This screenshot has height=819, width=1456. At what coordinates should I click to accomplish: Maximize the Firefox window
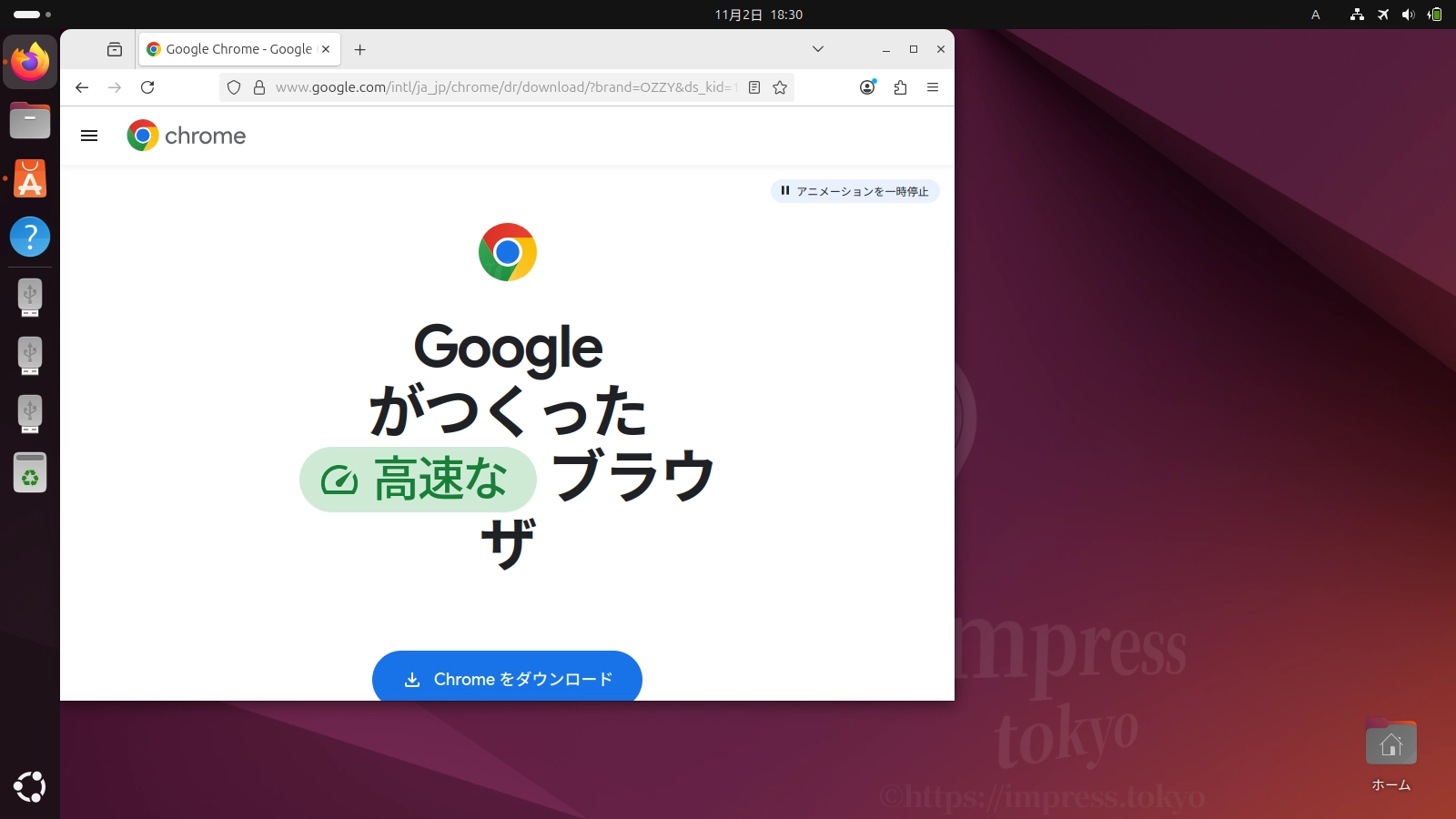click(x=914, y=49)
